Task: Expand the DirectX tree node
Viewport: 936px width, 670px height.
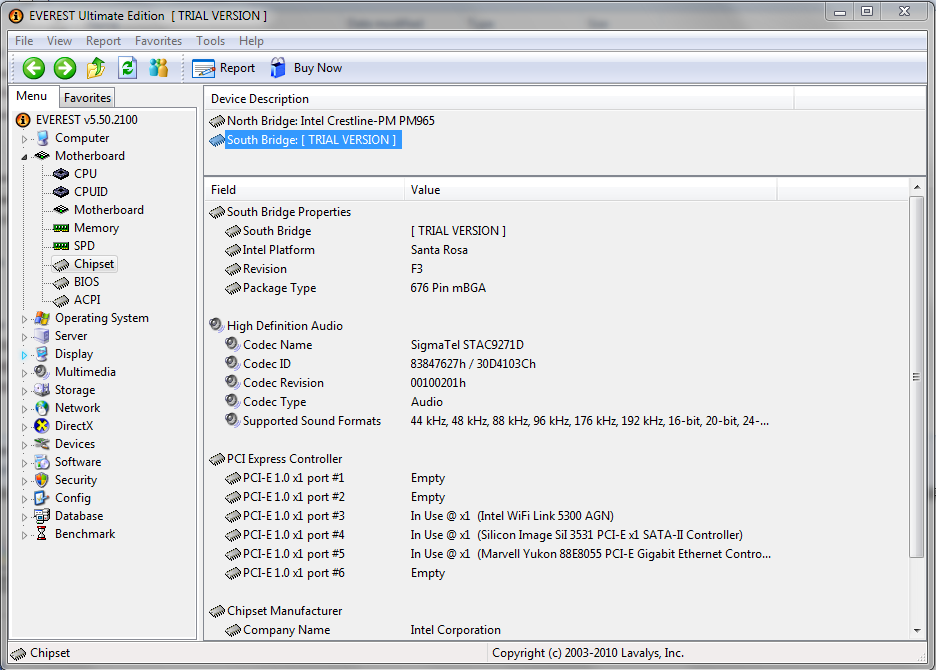Action: click(x=24, y=426)
